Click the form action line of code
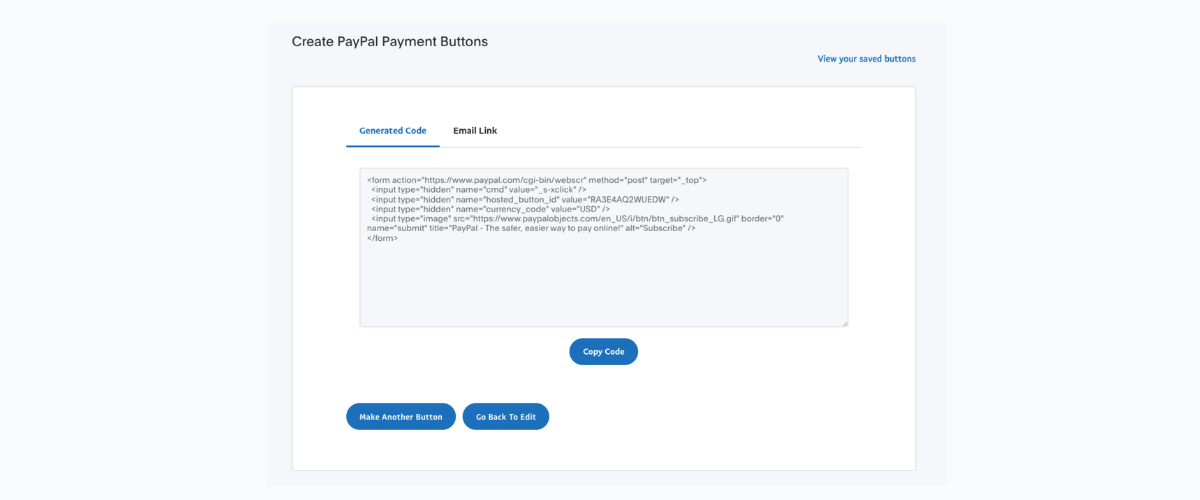 point(537,180)
